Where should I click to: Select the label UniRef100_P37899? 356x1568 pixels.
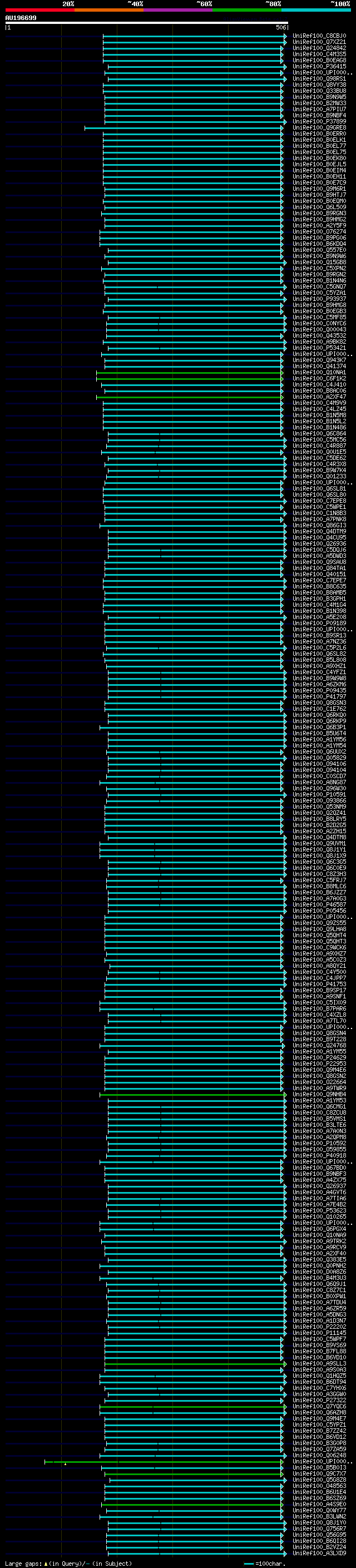tap(319, 121)
